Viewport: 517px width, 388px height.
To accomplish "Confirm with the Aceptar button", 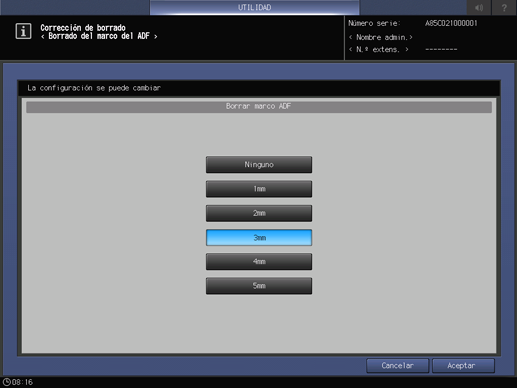I will (x=463, y=366).
